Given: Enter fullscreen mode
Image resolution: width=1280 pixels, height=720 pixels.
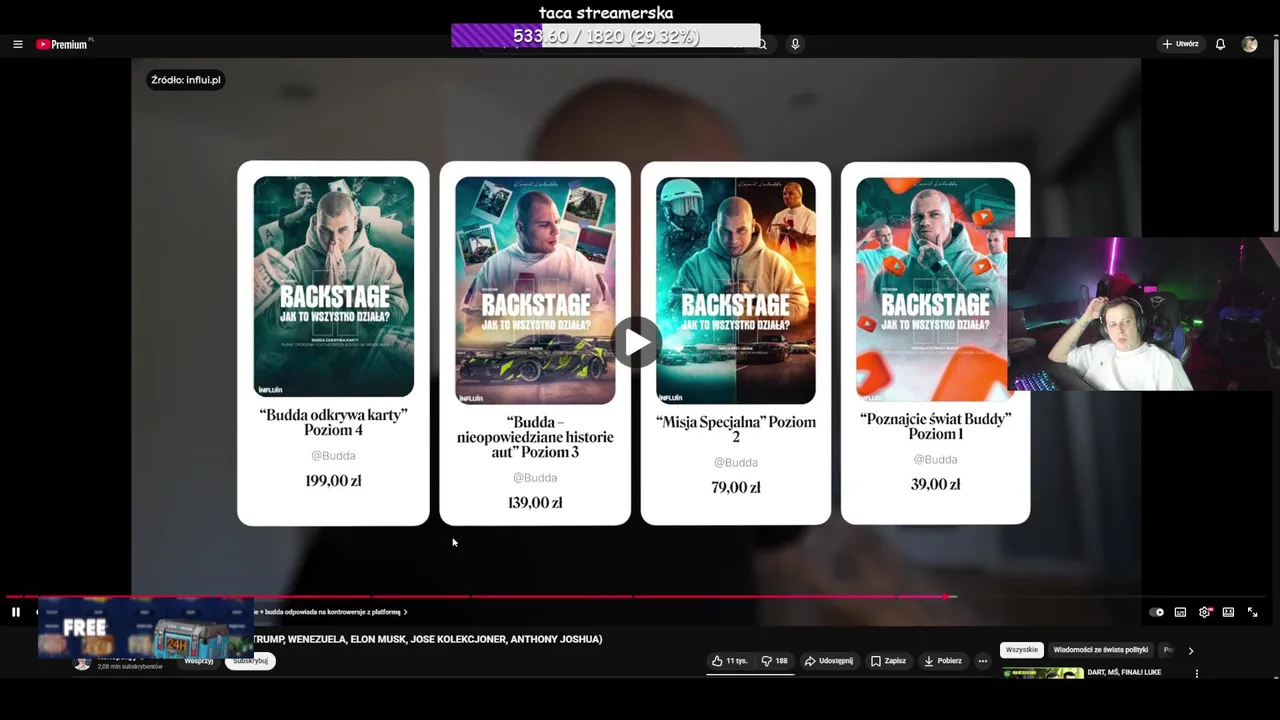Looking at the screenshot, I should [x=1252, y=612].
